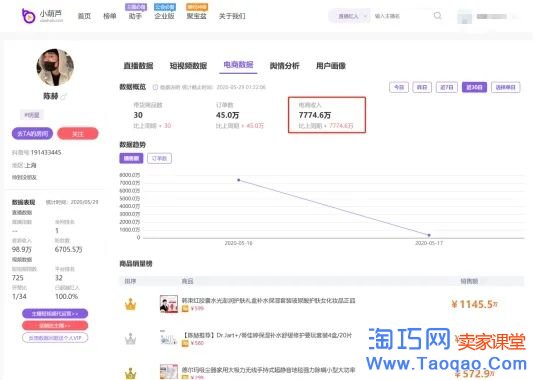
Task: Switch trend chart to 订单数 view
Action: pyautogui.click(x=159, y=158)
